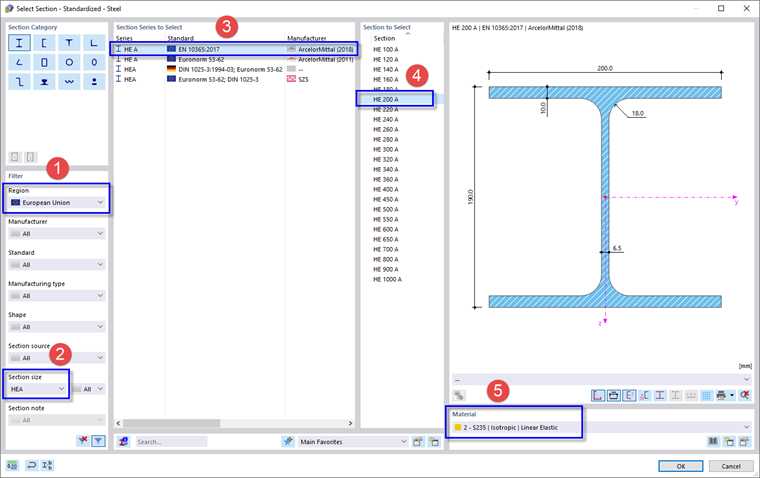The height and width of the screenshot is (478, 760).
Task: Open second Section size dropdown showing All
Action: point(88,389)
